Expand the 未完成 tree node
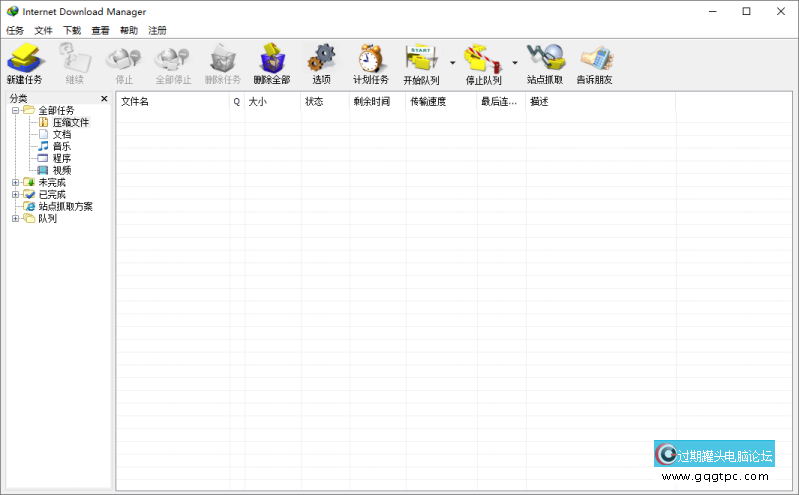The height and width of the screenshot is (495, 799). tap(15, 183)
